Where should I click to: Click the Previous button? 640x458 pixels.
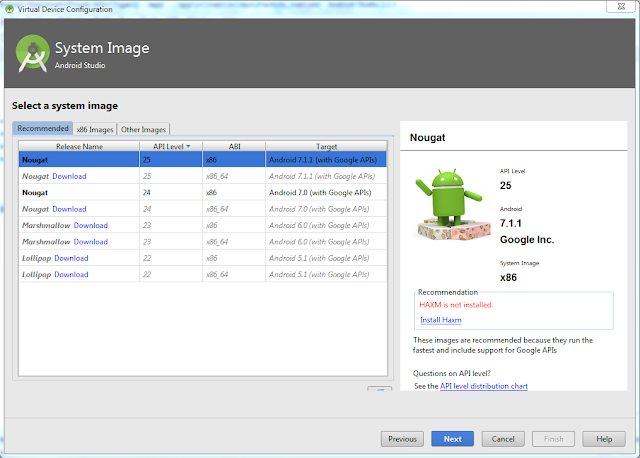coord(402,439)
